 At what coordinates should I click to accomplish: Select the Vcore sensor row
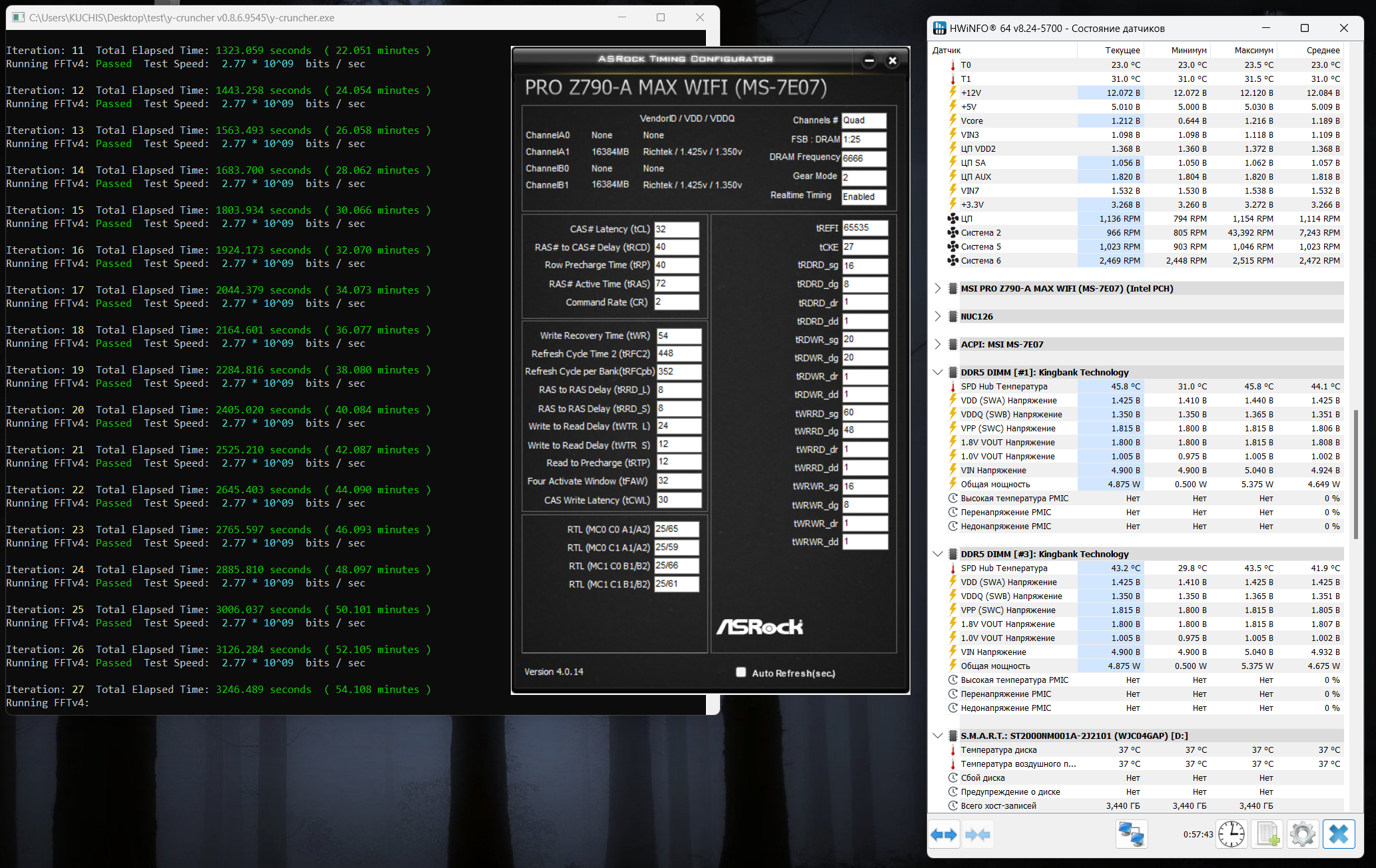pyautogui.click(x=972, y=120)
